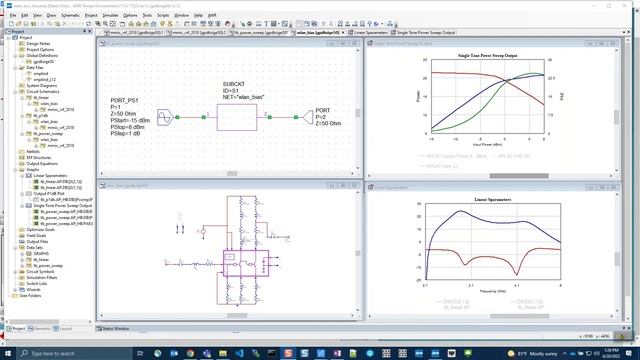
Task: Toggle first tb_power_sweep.AP_HB:DB measurement
Action: [x=36, y=212]
